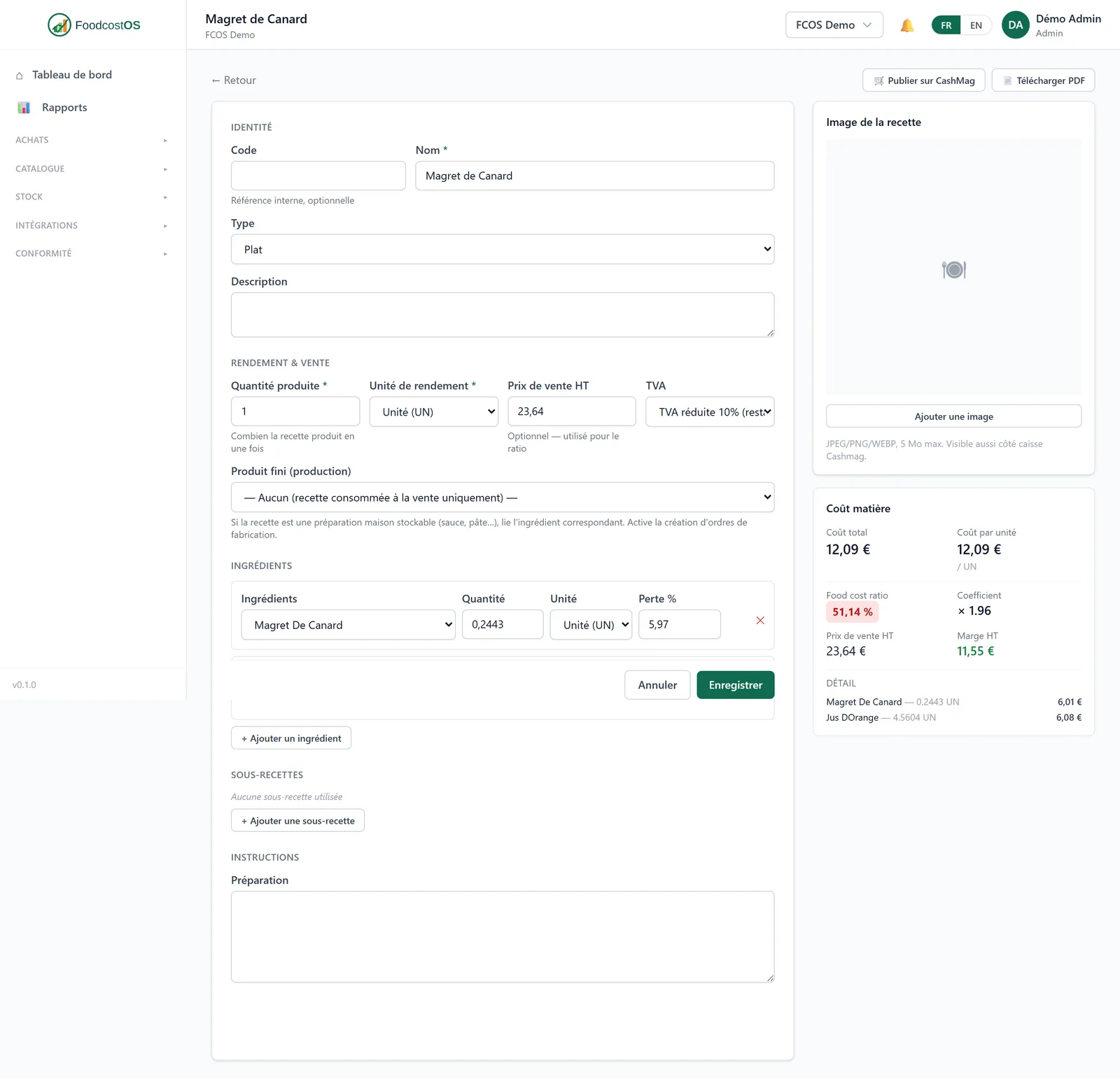Viewport: 1120px width, 1079px height.
Task: Click Ajouter une image button
Action: (x=953, y=416)
